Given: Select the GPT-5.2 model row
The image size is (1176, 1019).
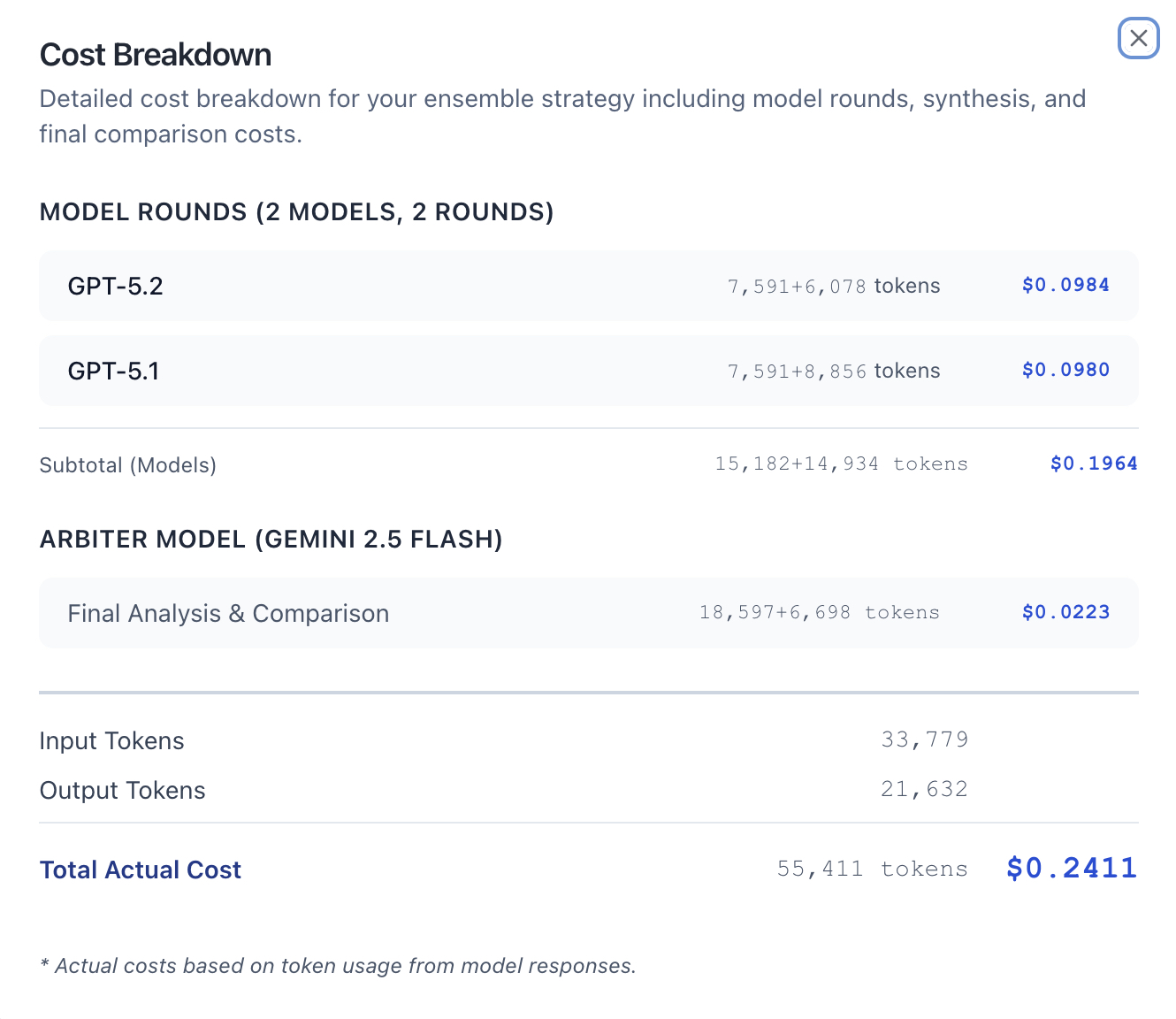Looking at the screenshot, I should [116, 285].
